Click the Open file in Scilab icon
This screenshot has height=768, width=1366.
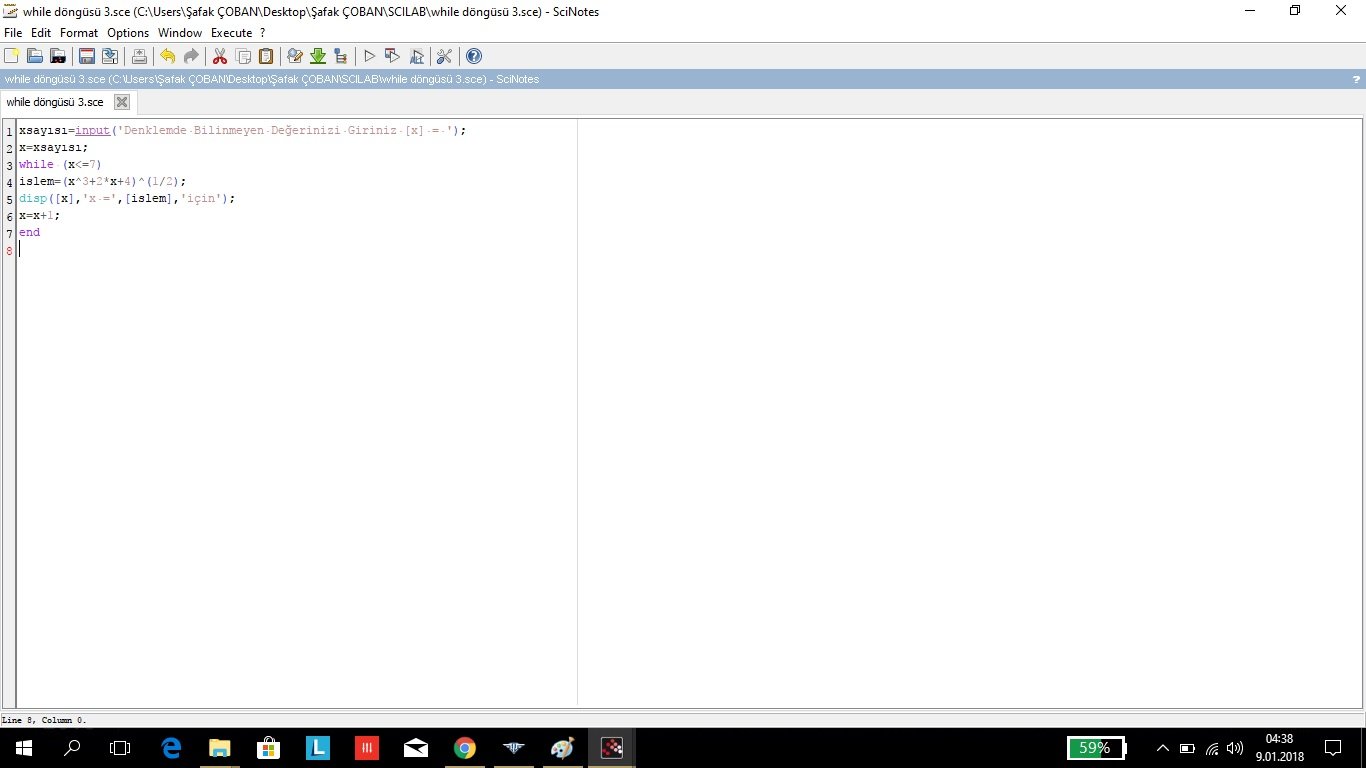(58, 56)
